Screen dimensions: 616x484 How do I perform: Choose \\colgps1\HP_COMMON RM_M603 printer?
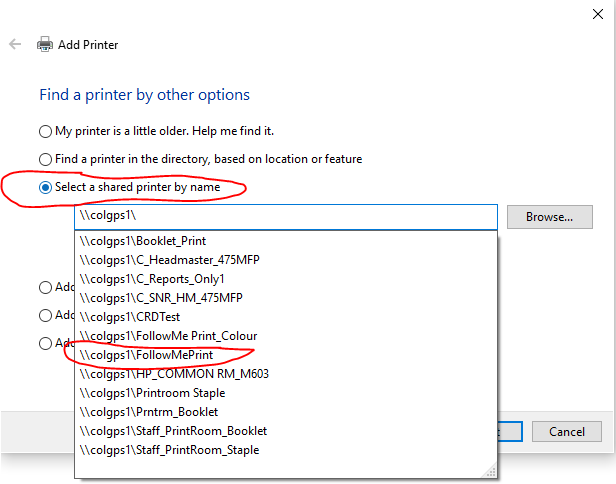point(174,374)
